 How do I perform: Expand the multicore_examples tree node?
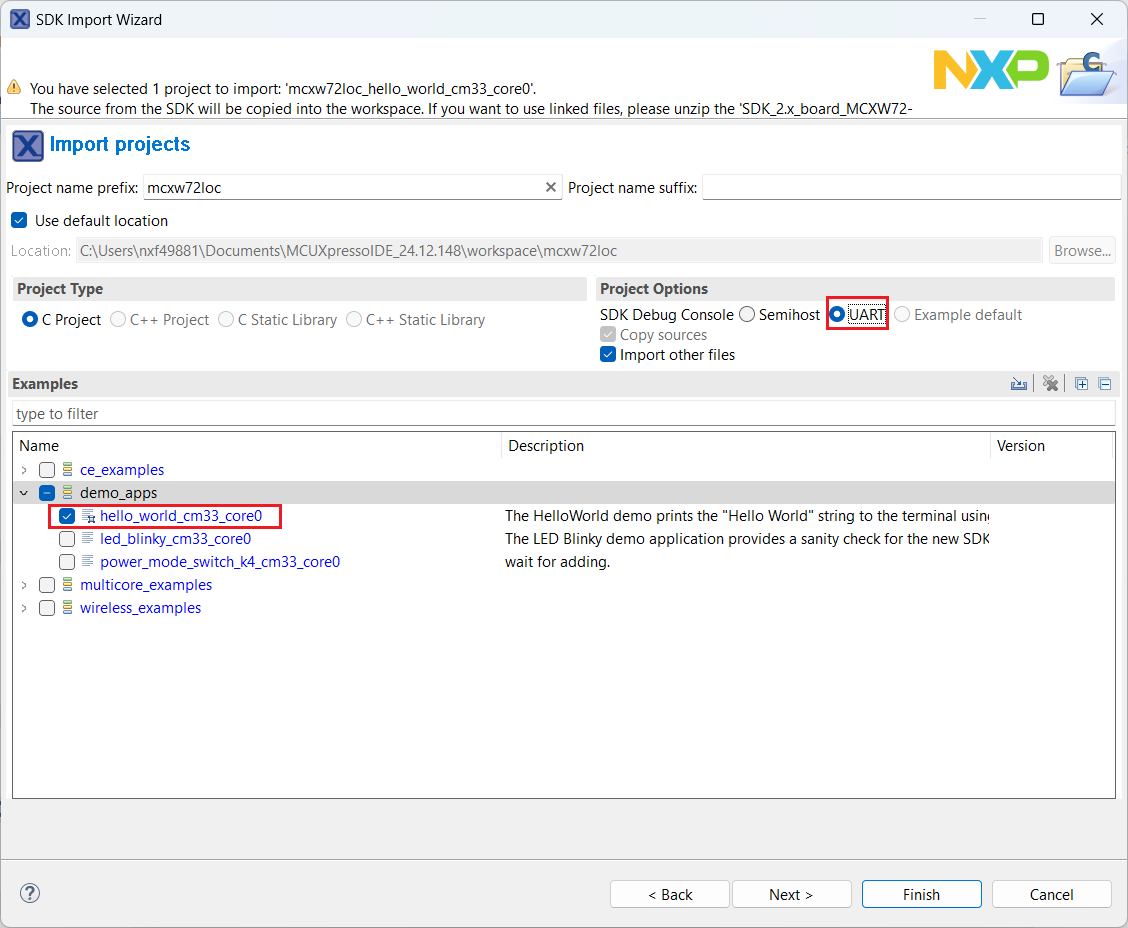[24, 585]
